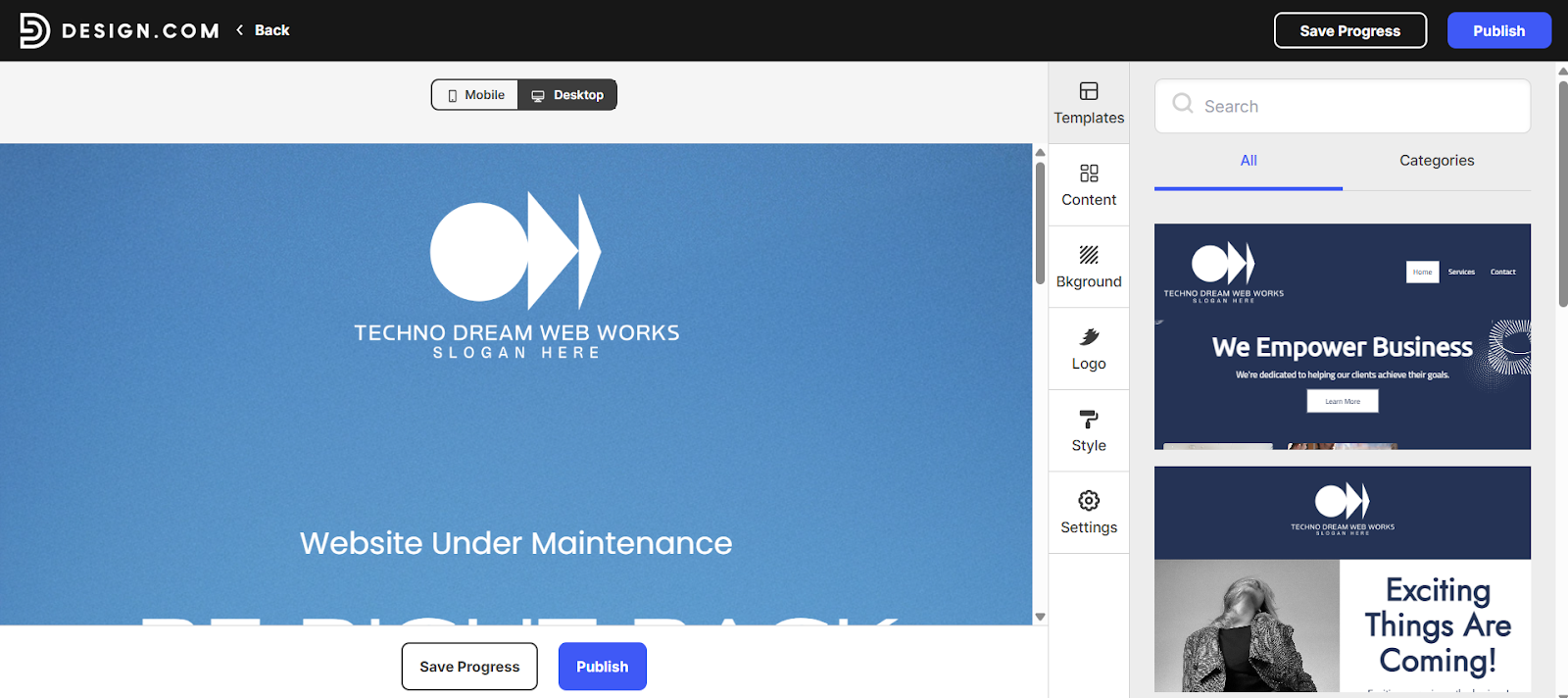1568x698 pixels.
Task: Click the canvas preview scrollbar down arrow
Action: (1040, 617)
